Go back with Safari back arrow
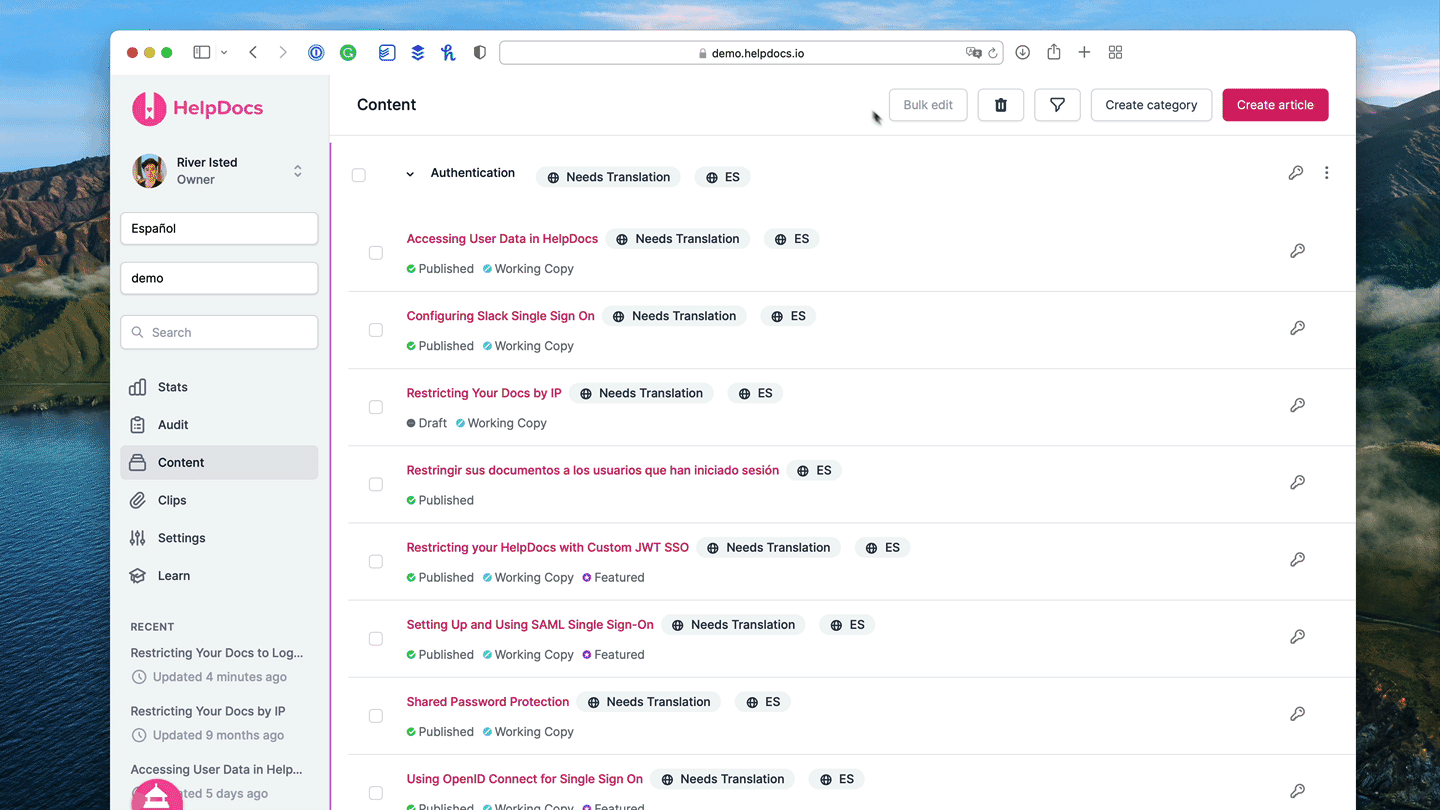The height and width of the screenshot is (810, 1440). tap(253, 52)
